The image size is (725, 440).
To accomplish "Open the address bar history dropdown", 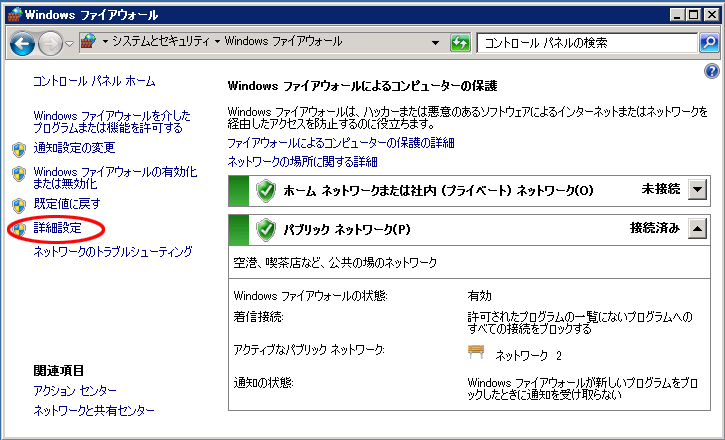I will point(435,43).
